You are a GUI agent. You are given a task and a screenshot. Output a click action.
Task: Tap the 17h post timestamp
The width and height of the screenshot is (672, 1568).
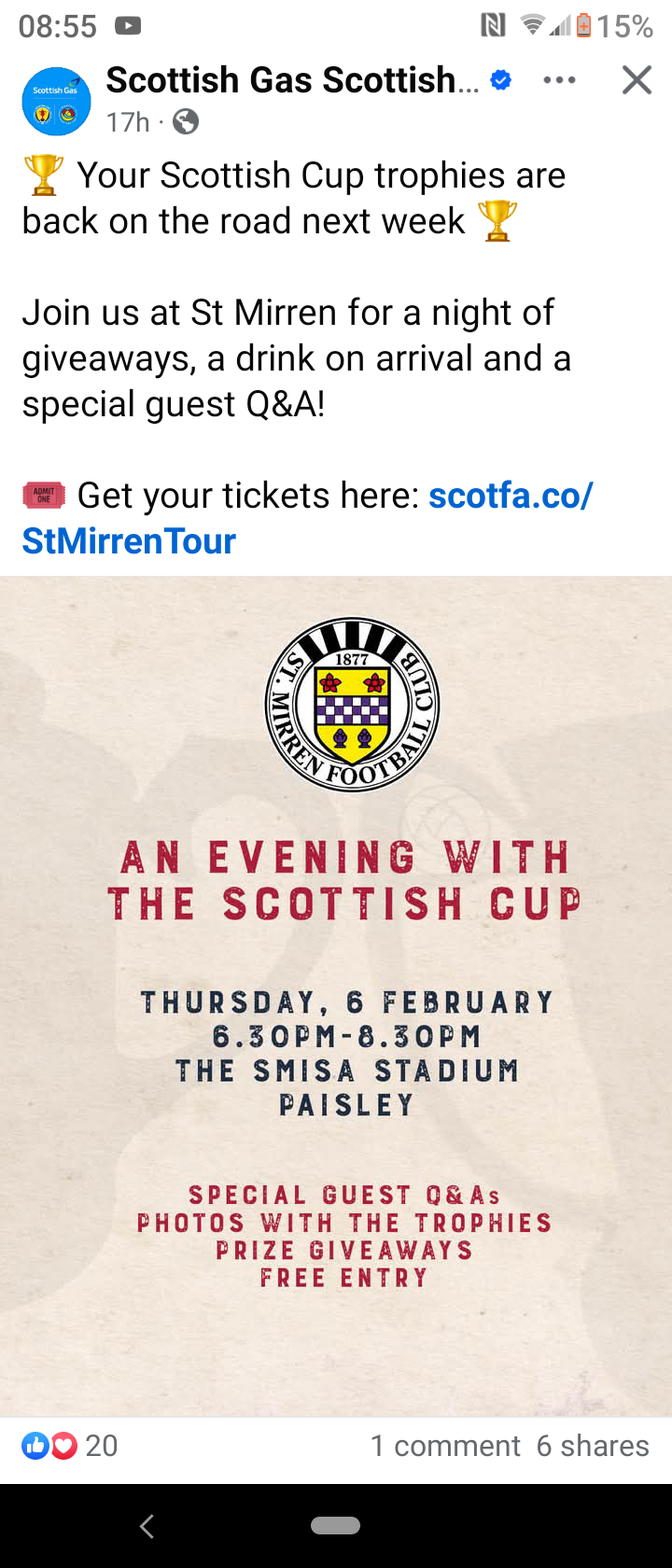pos(128,122)
